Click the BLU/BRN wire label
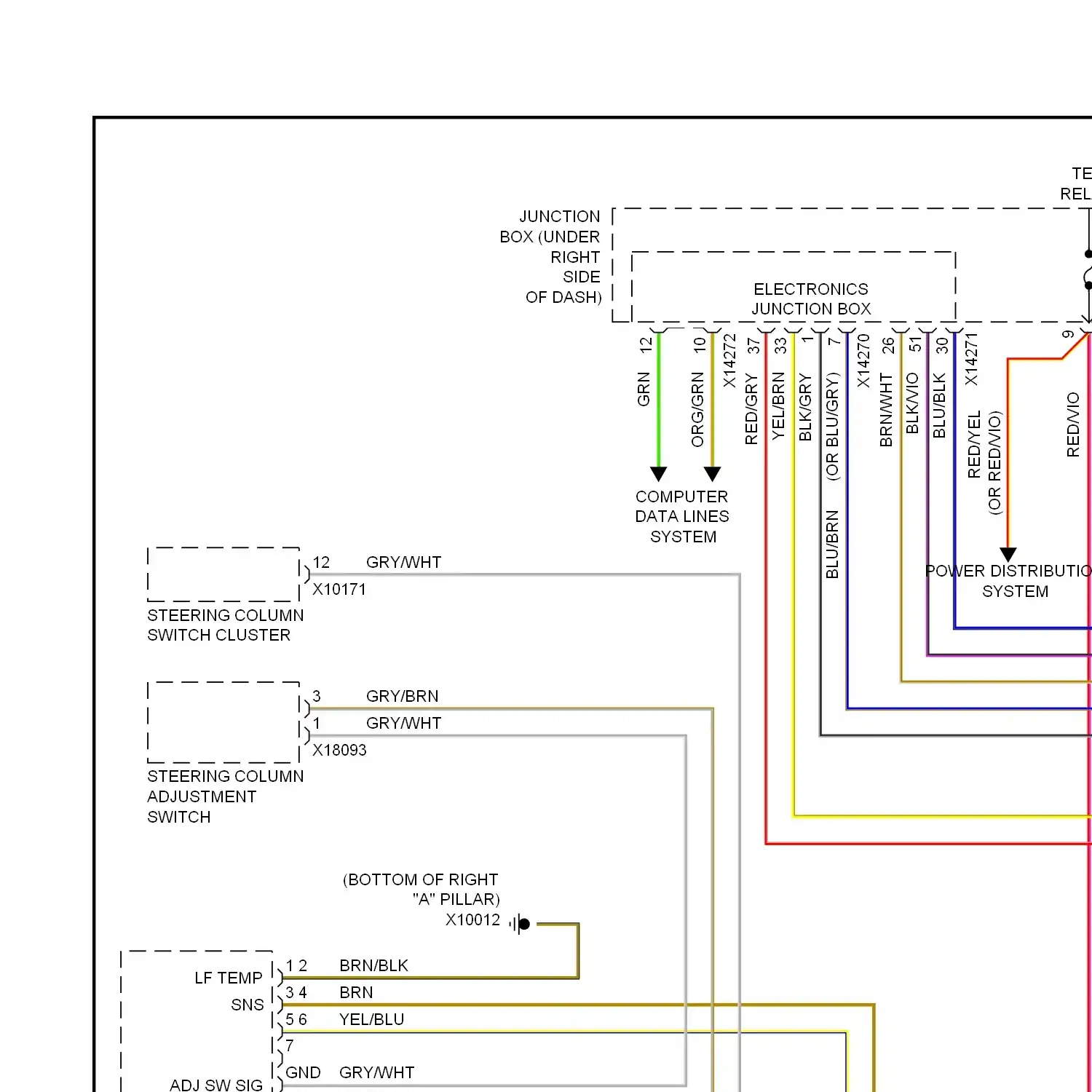1092x1092 pixels. [x=832, y=545]
